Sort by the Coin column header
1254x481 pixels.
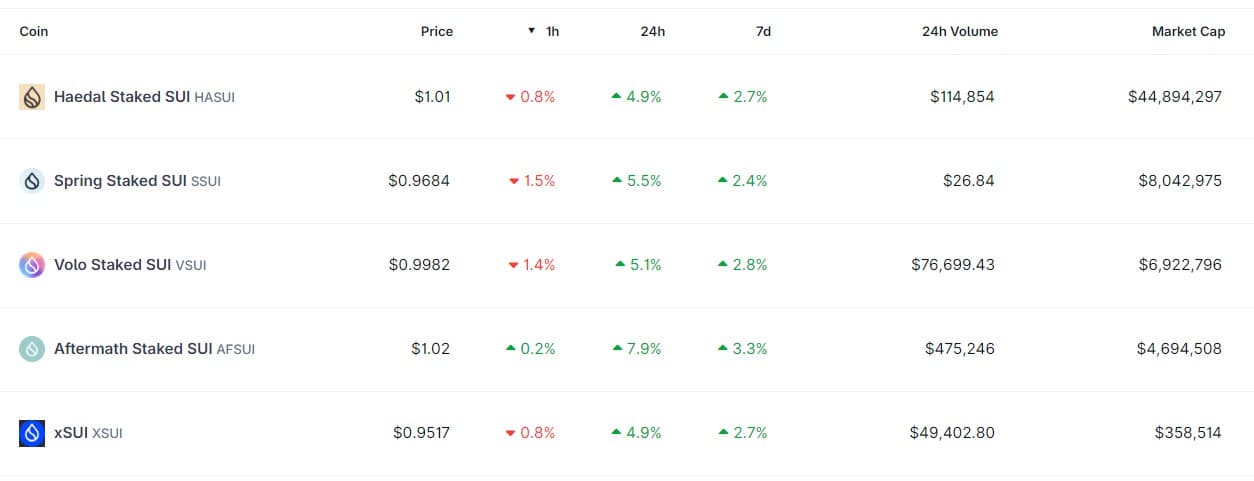34,31
